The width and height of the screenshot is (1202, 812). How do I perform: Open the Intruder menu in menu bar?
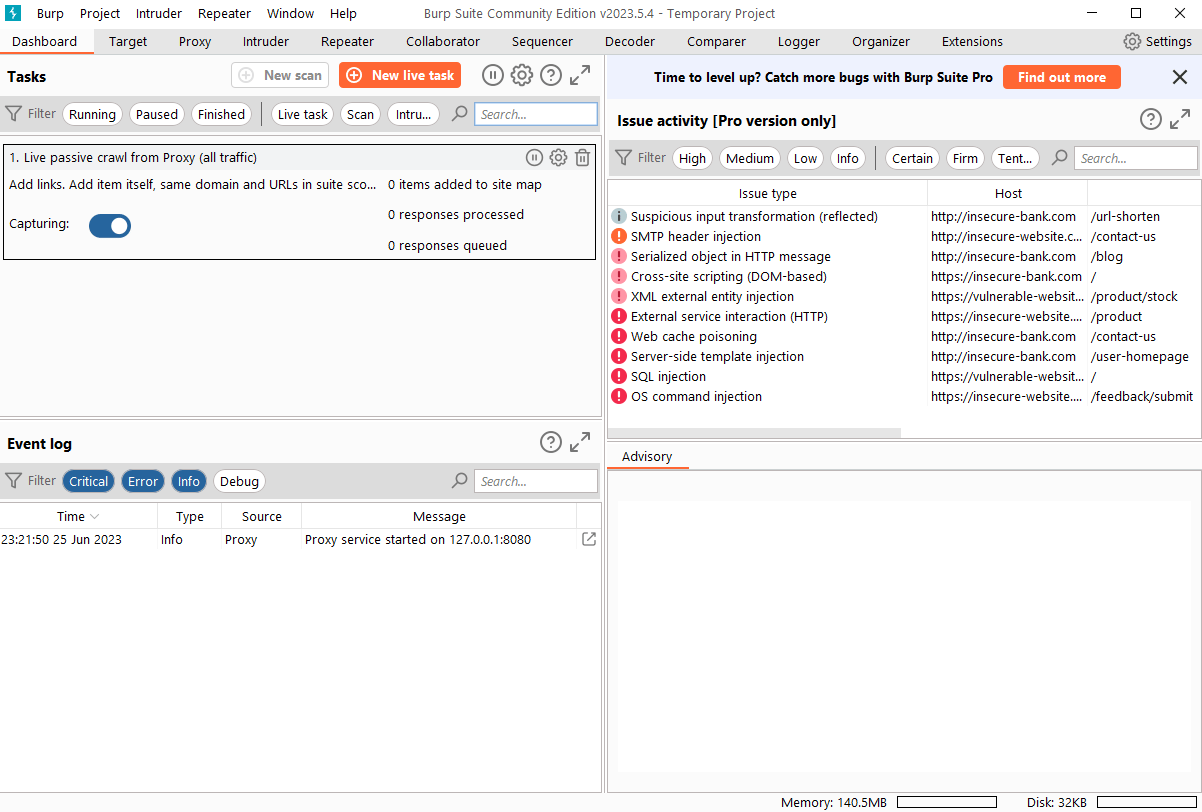point(158,13)
